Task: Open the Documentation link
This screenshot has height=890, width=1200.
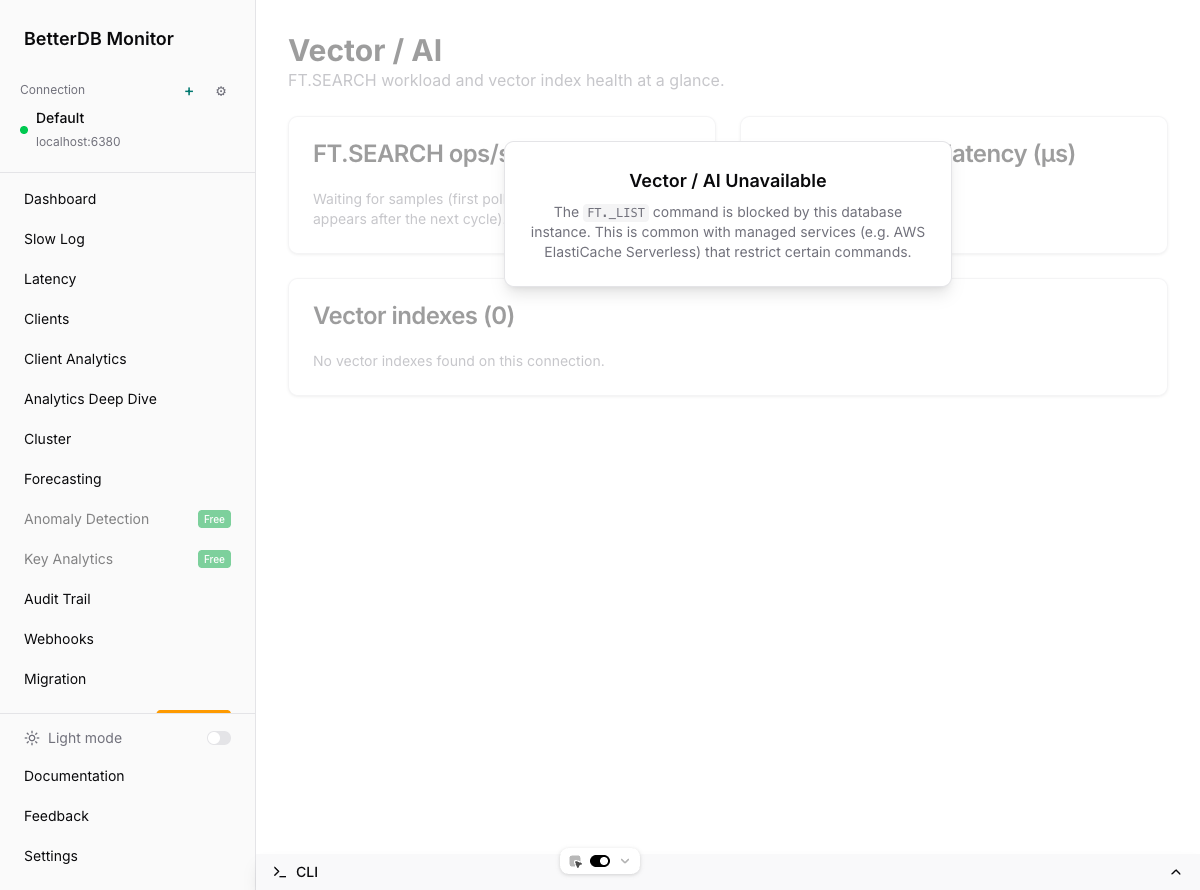Action: [x=74, y=776]
